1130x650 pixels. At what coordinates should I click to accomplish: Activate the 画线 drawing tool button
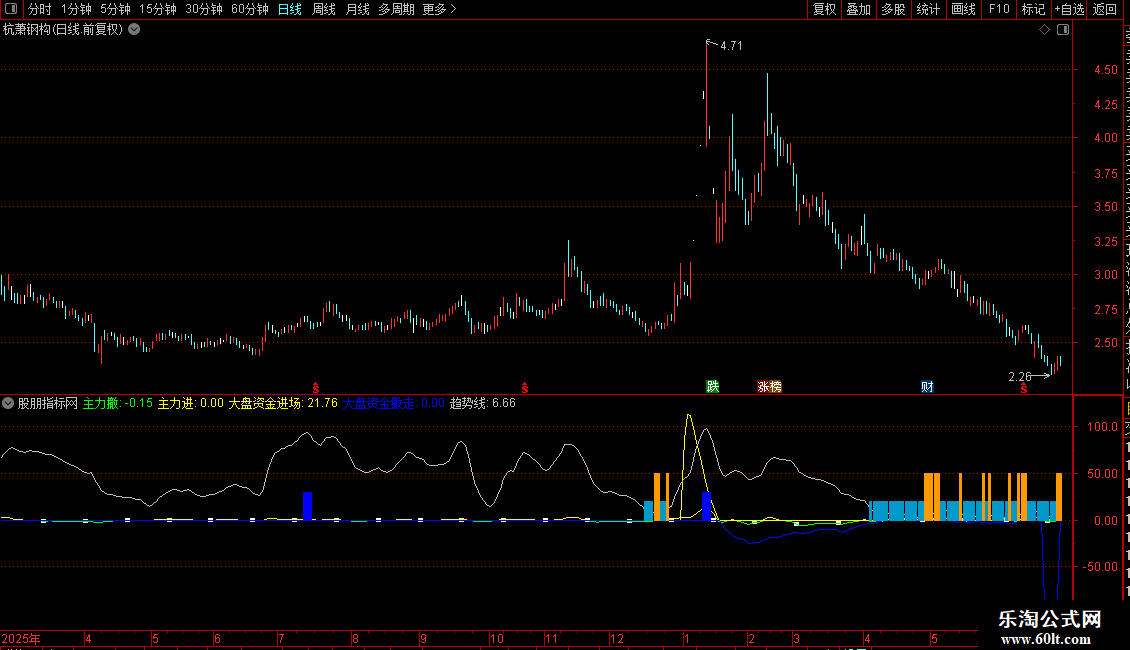pyautogui.click(x=964, y=9)
